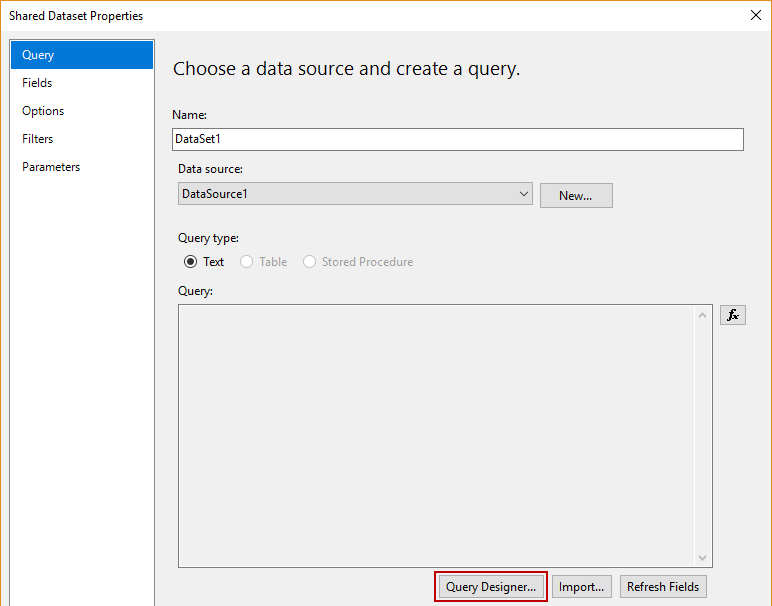Launch the Query Designer
772x606 pixels.
click(491, 587)
